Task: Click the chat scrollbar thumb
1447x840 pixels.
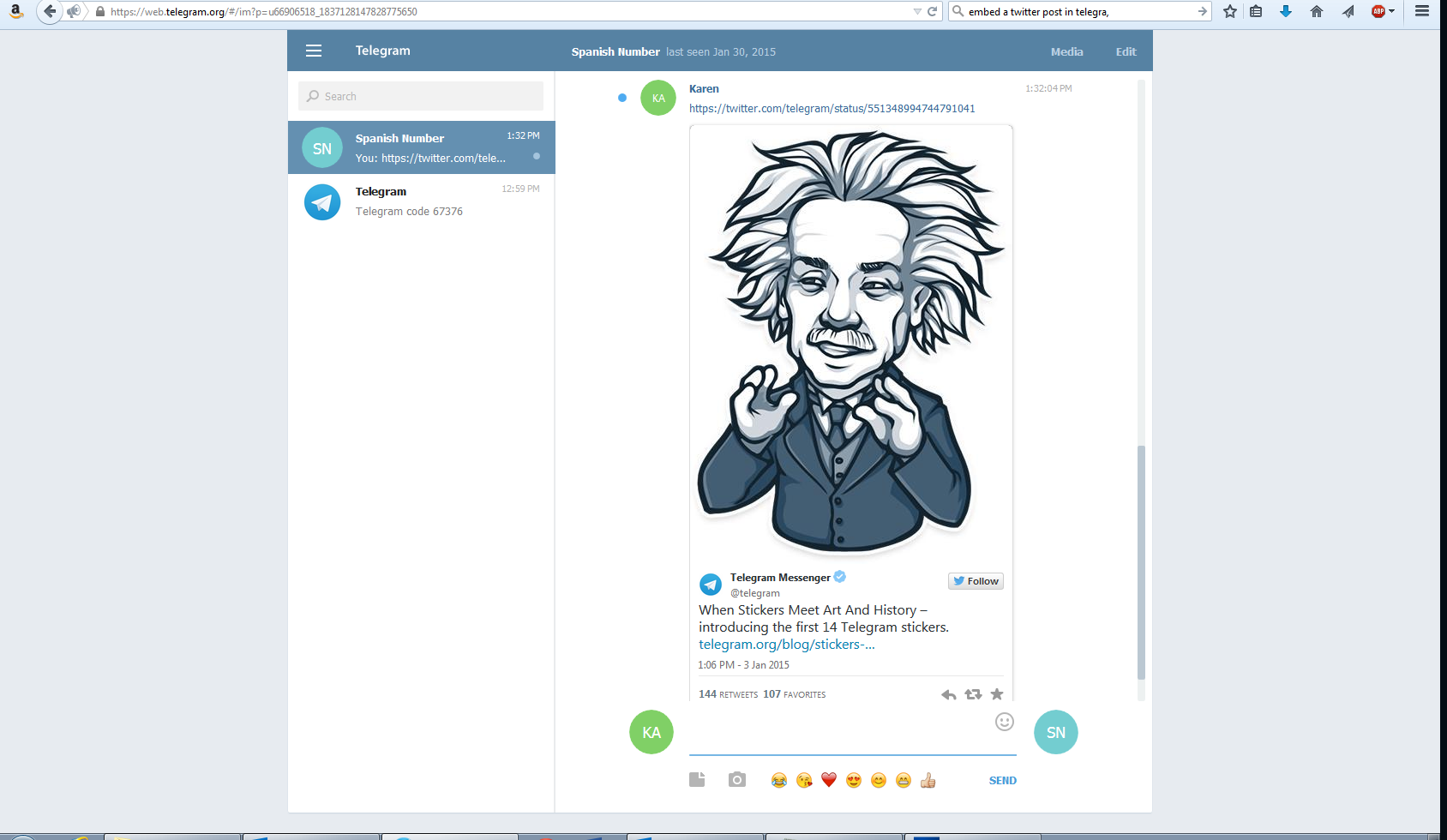Action: pyautogui.click(x=1141, y=562)
